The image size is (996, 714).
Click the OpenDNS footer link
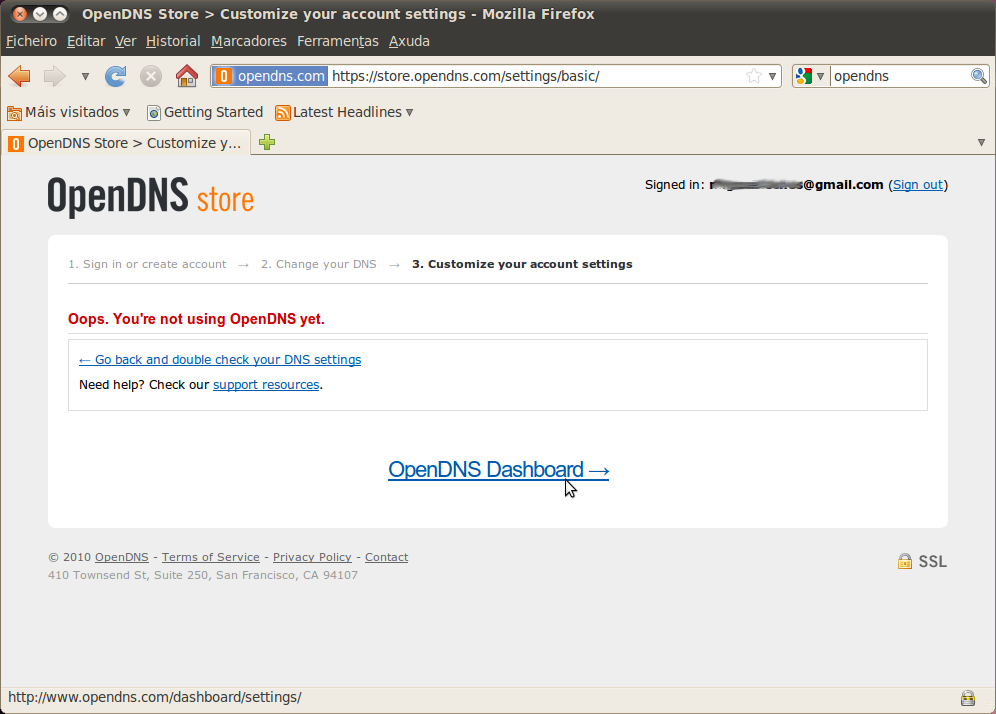(x=121, y=557)
